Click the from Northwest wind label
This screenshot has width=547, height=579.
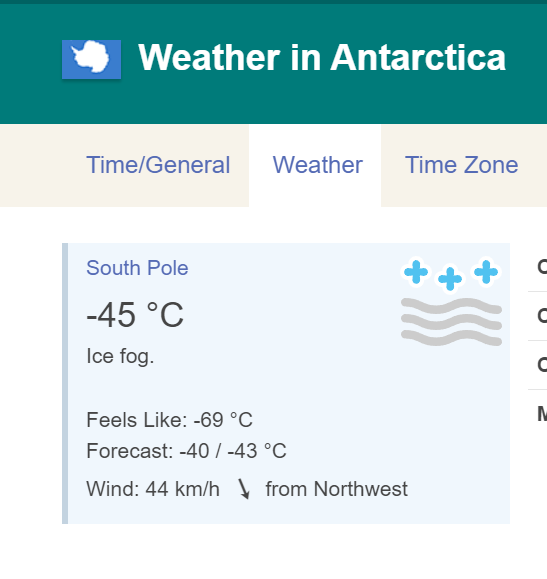pos(336,489)
